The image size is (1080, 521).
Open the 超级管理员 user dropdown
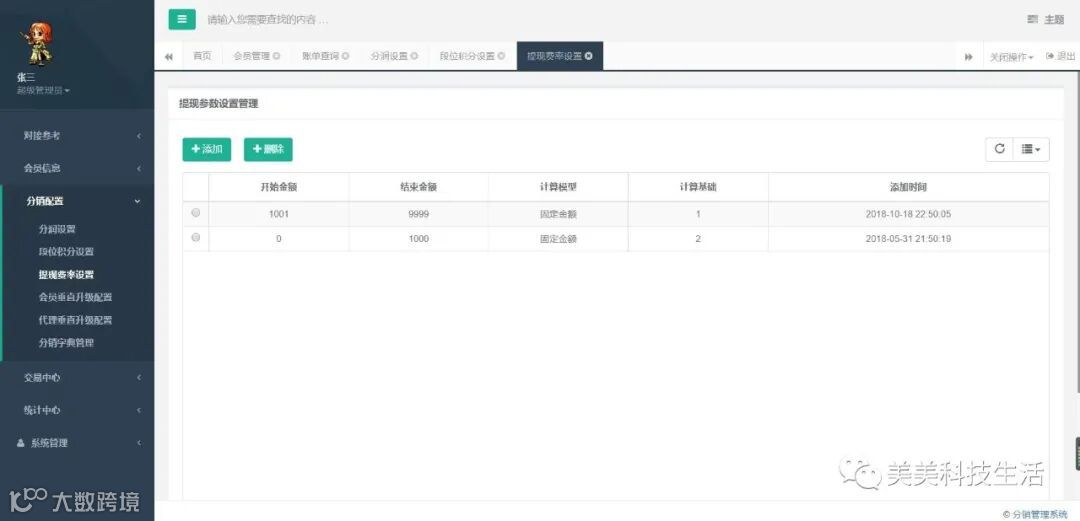(x=43, y=90)
